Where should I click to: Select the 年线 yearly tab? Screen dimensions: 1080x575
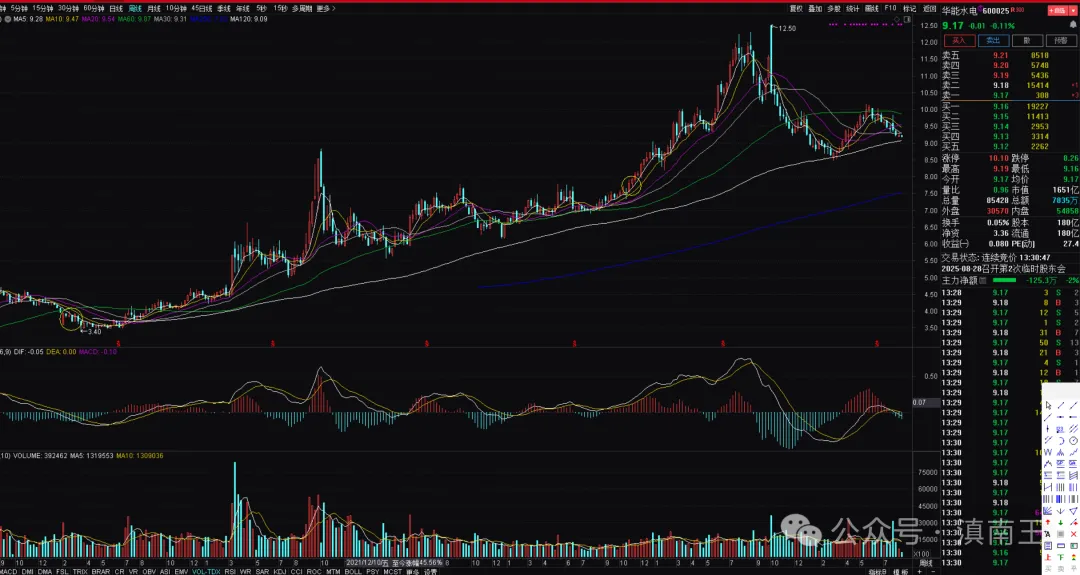(x=242, y=8)
